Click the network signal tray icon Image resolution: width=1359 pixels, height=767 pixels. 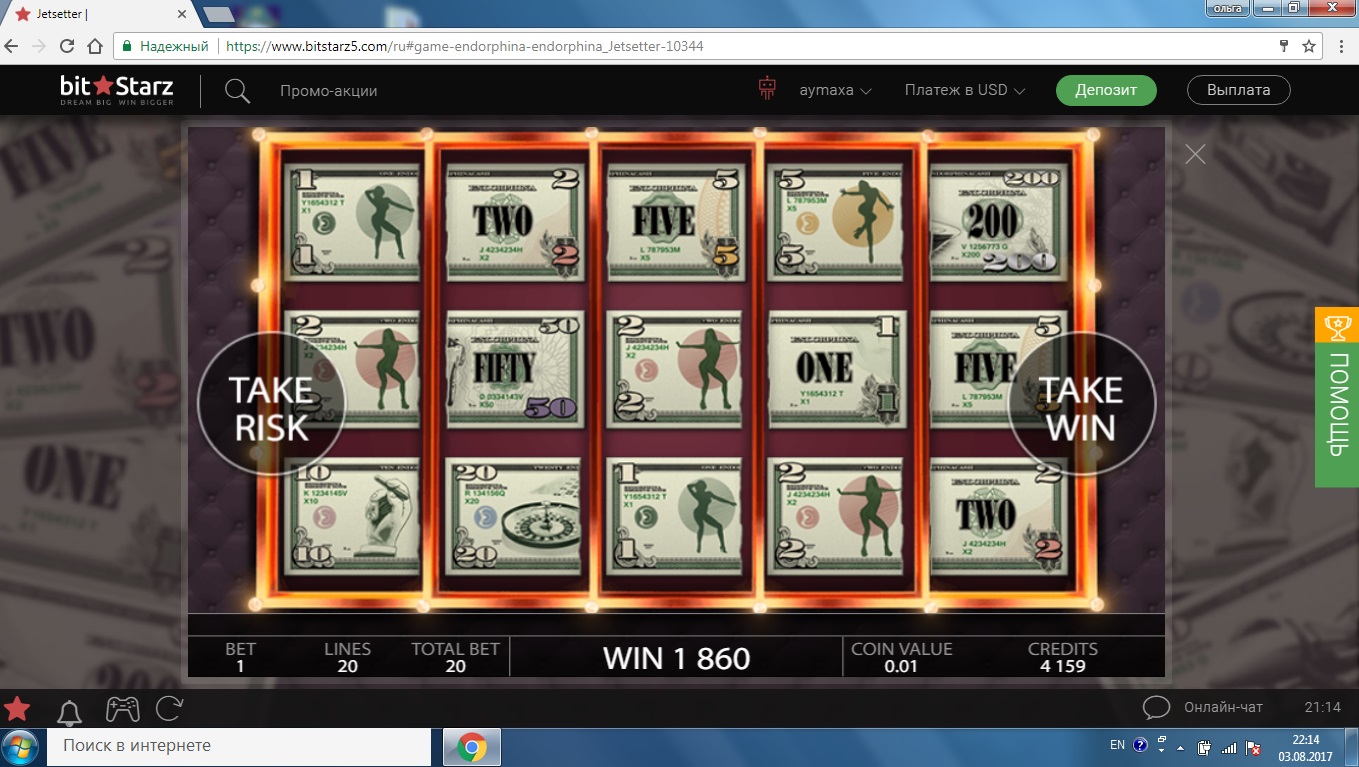tap(1229, 746)
